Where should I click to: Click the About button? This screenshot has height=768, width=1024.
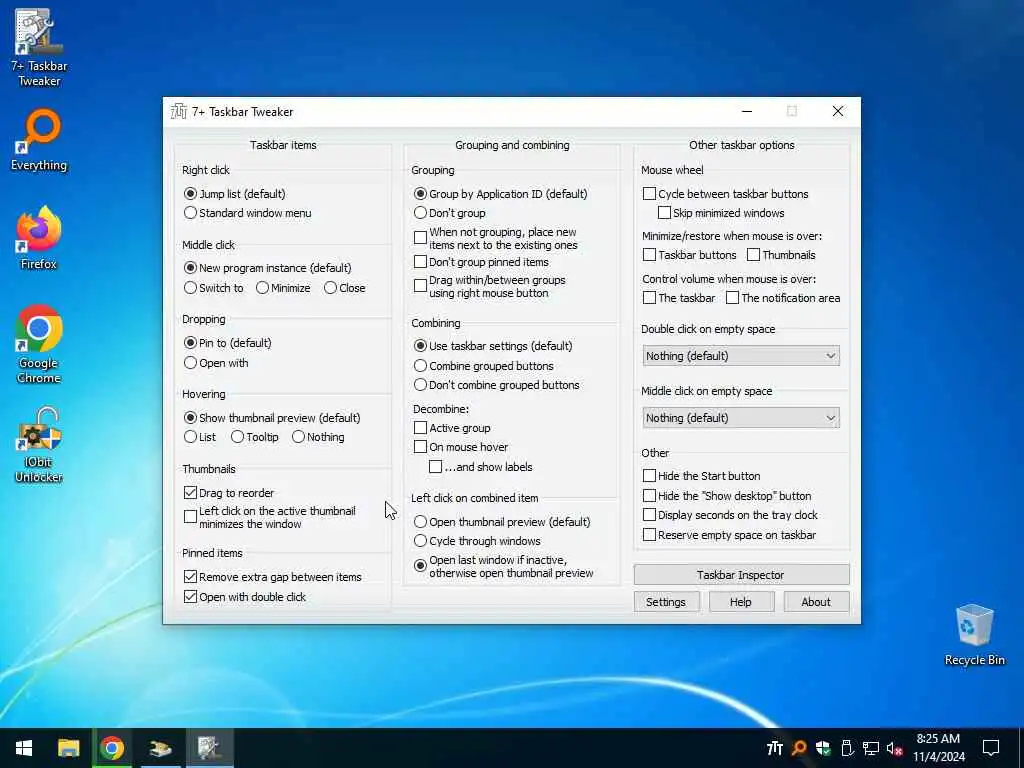coord(816,602)
